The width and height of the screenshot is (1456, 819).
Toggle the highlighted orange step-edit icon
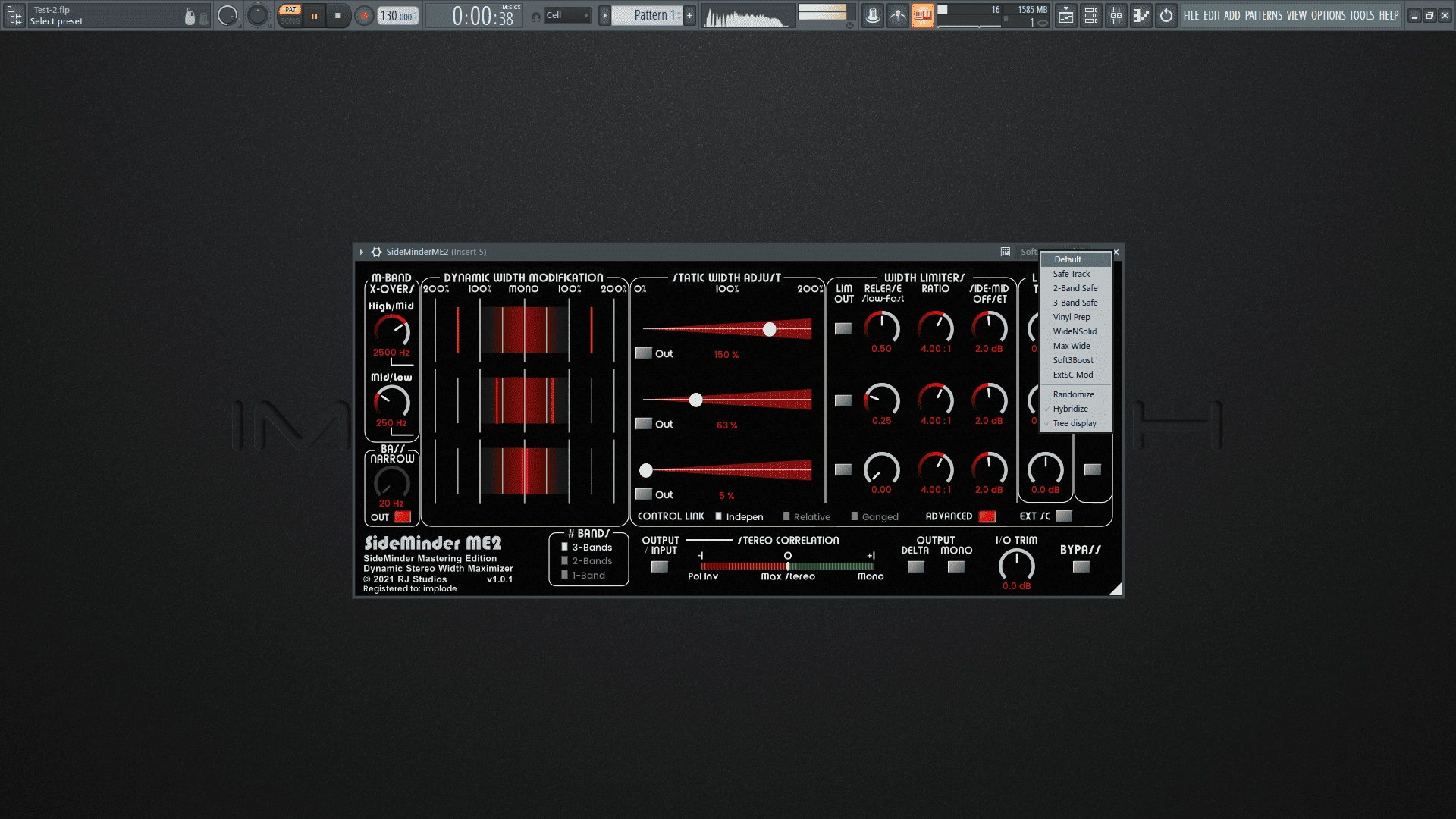[x=923, y=15]
